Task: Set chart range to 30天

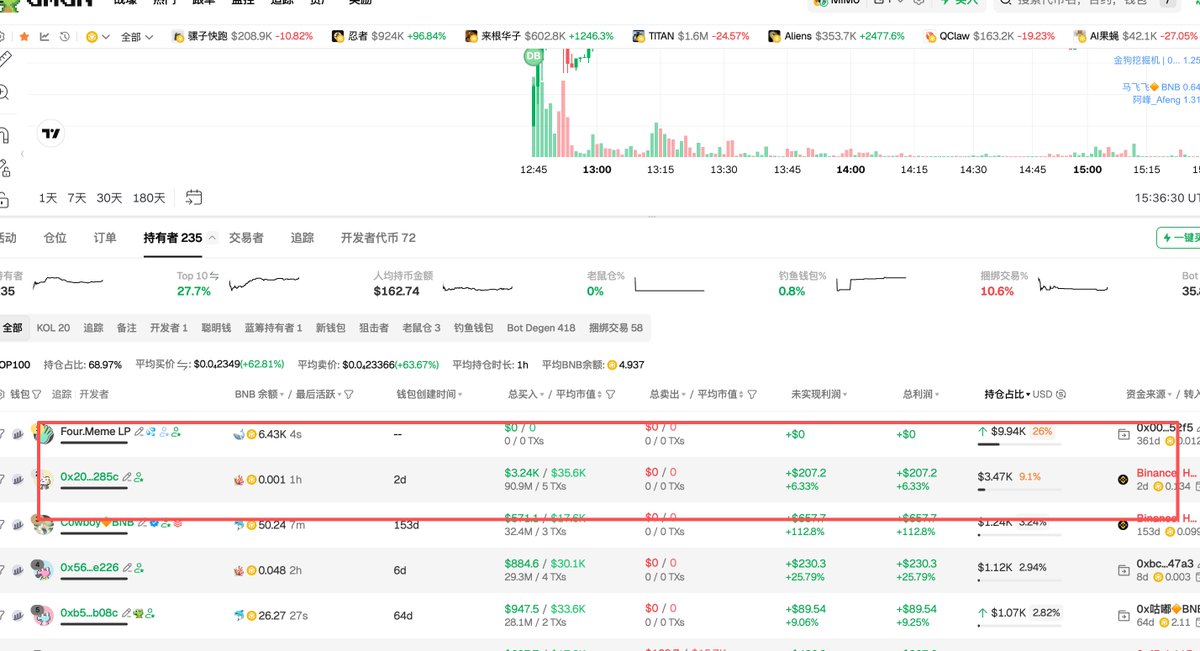Action: coord(110,198)
